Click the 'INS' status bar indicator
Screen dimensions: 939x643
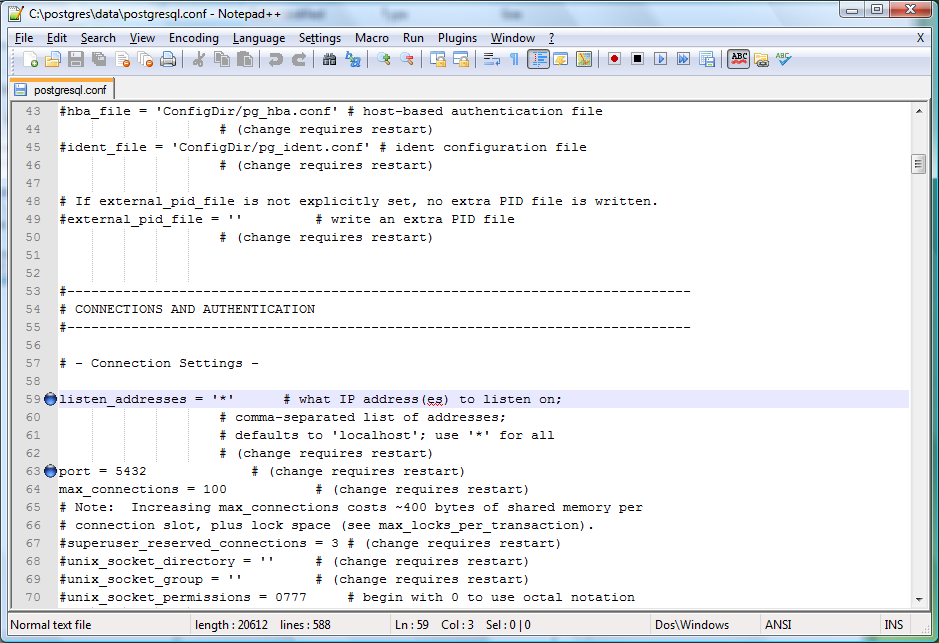click(x=893, y=625)
